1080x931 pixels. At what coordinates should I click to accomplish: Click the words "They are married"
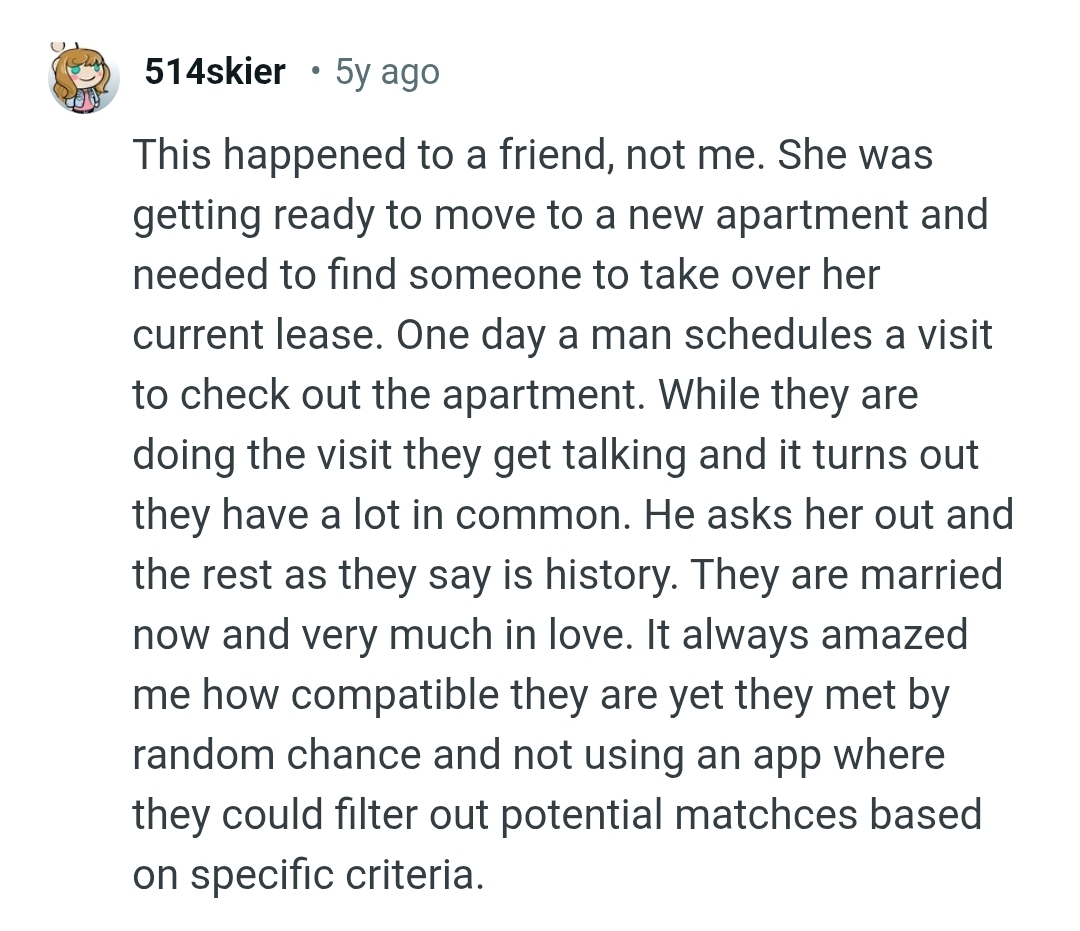[846, 575]
